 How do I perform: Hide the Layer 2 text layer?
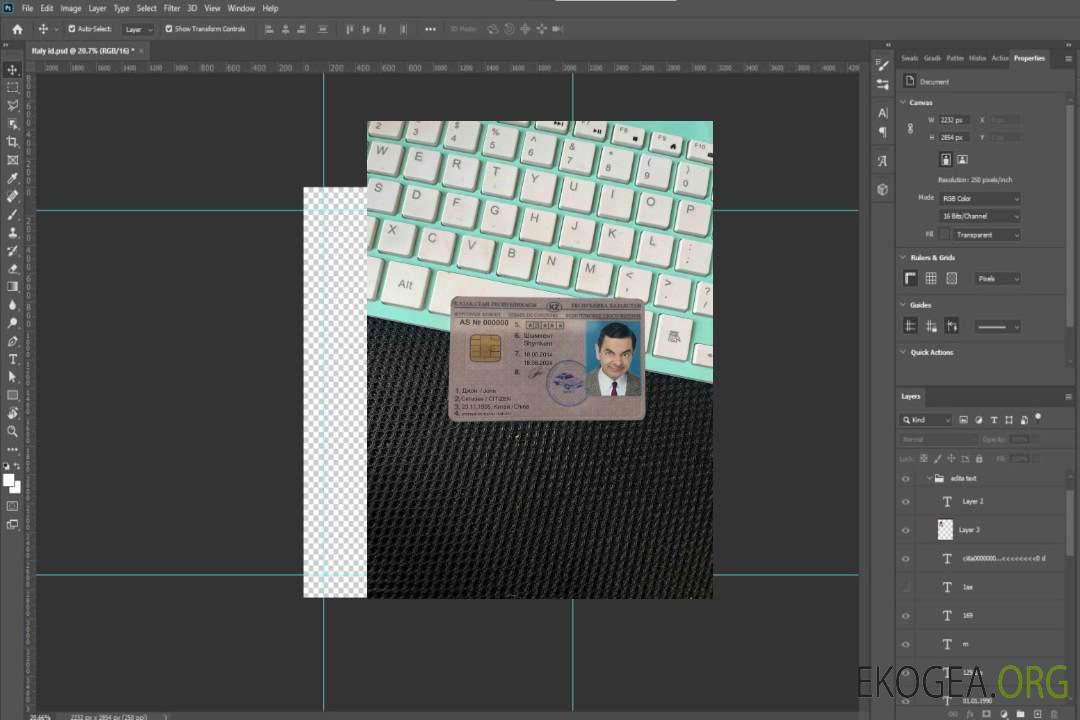(x=906, y=502)
